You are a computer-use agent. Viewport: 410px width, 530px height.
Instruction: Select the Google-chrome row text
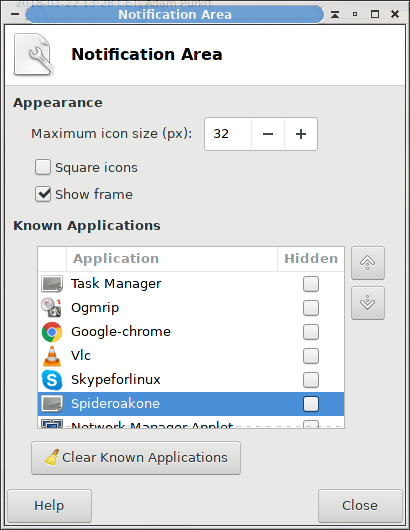click(121, 332)
